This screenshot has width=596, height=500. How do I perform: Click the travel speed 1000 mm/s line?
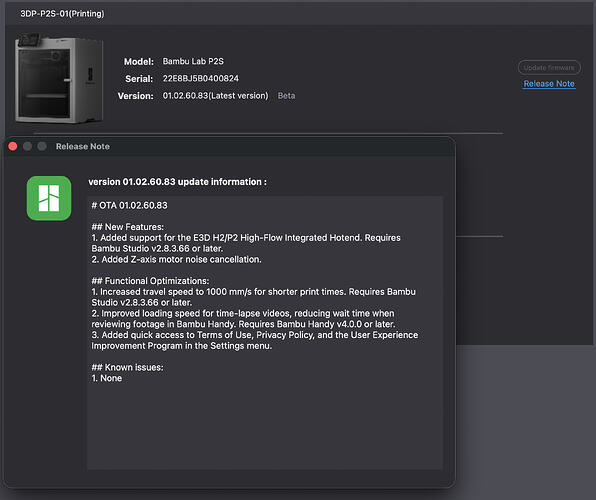pyautogui.click(x=254, y=297)
